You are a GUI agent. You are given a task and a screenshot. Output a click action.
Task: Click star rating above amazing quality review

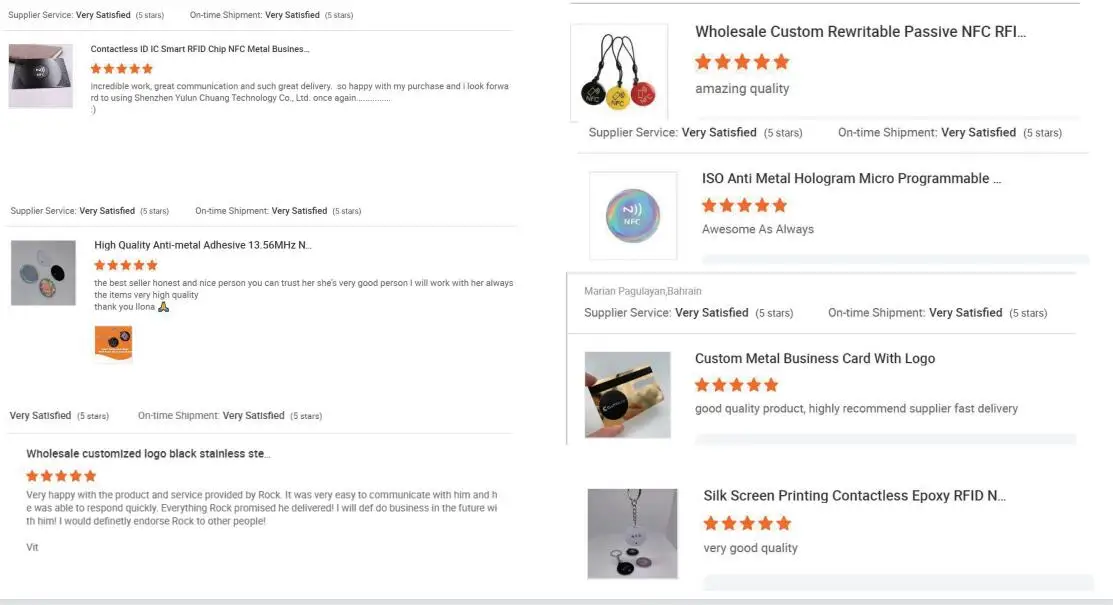(742, 62)
